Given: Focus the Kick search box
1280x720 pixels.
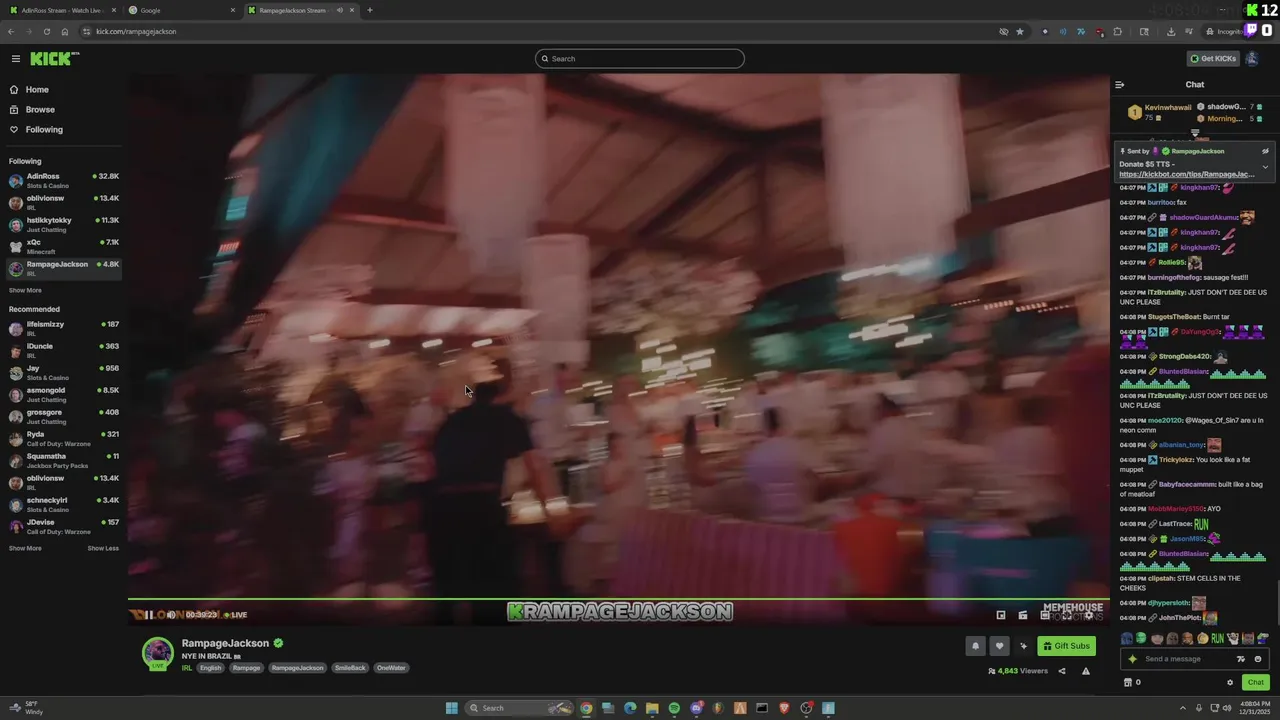Looking at the screenshot, I should point(640,59).
